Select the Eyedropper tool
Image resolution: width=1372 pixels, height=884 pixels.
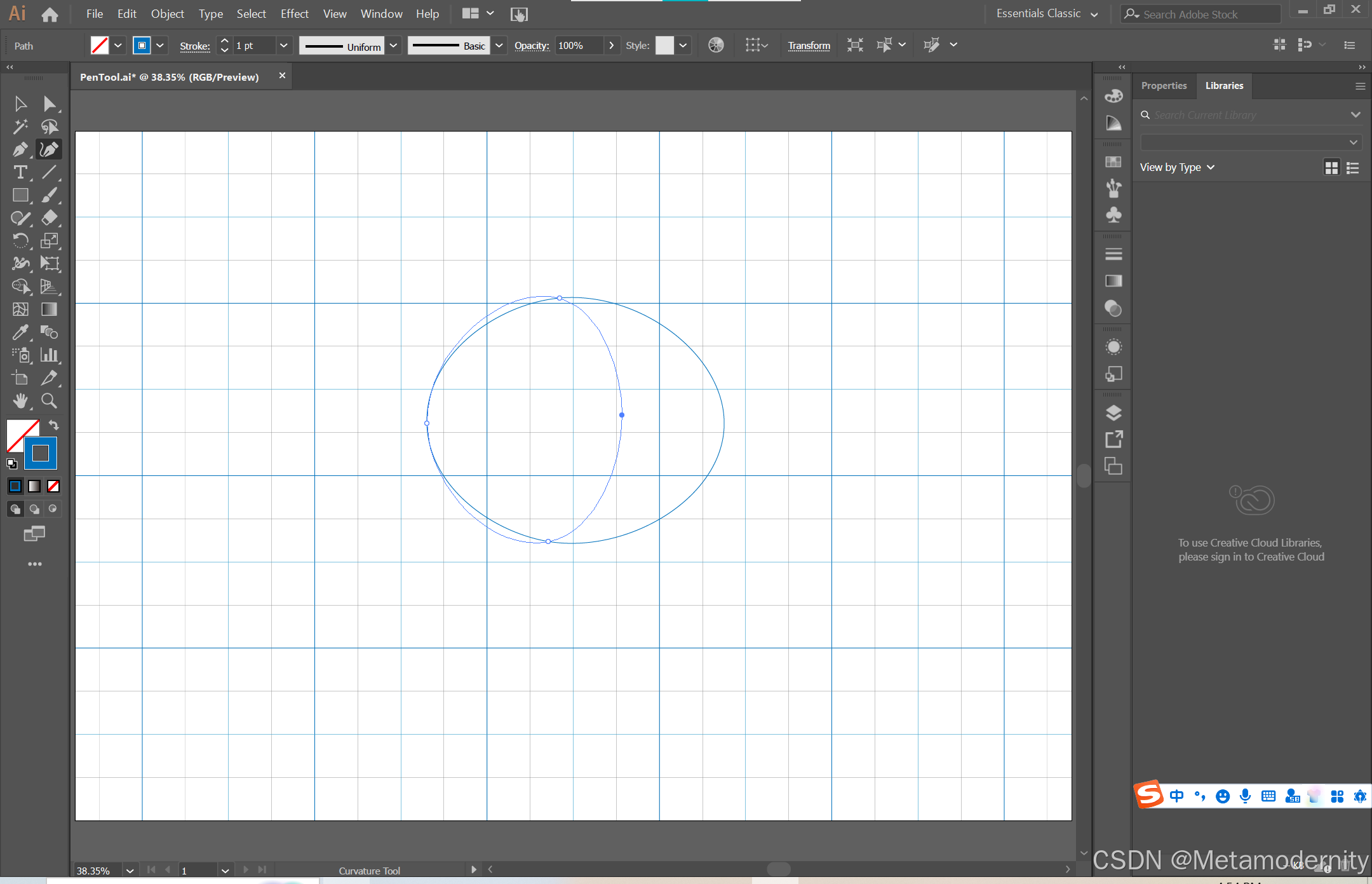point(20,332)
